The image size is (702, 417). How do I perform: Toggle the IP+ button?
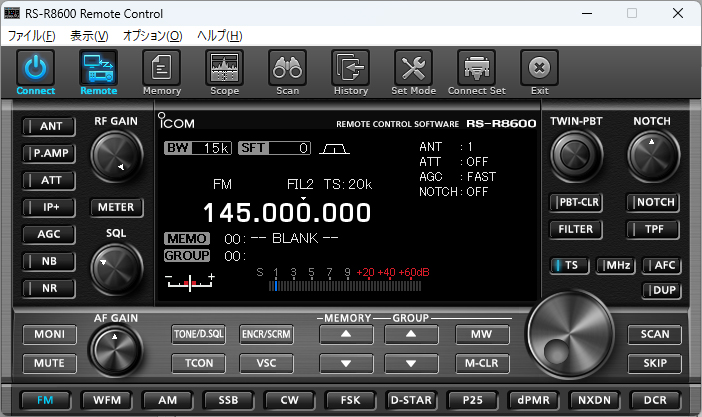(x=49, y=207)
